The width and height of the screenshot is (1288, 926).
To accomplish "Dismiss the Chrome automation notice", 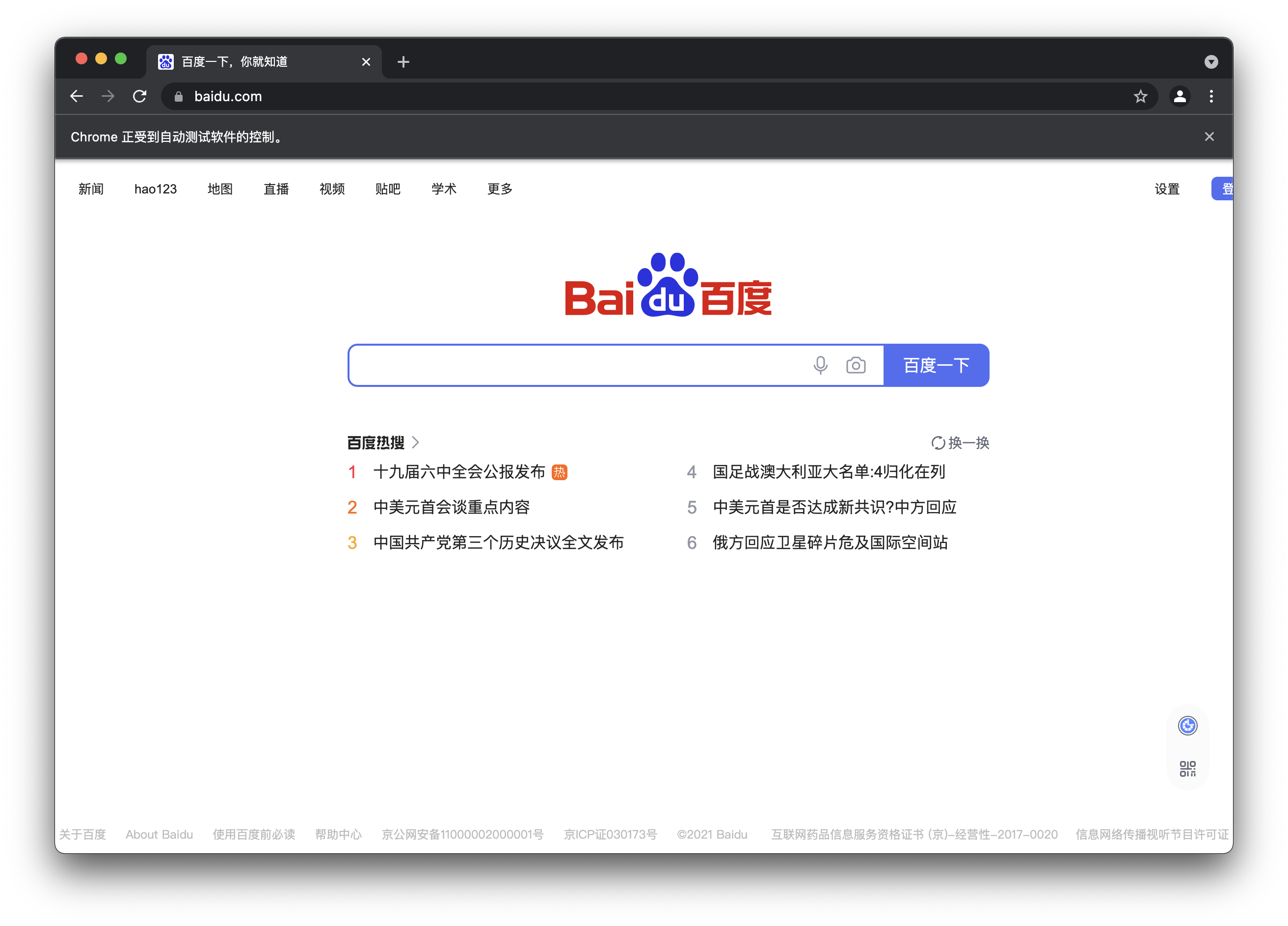I will pos(1209,136).
